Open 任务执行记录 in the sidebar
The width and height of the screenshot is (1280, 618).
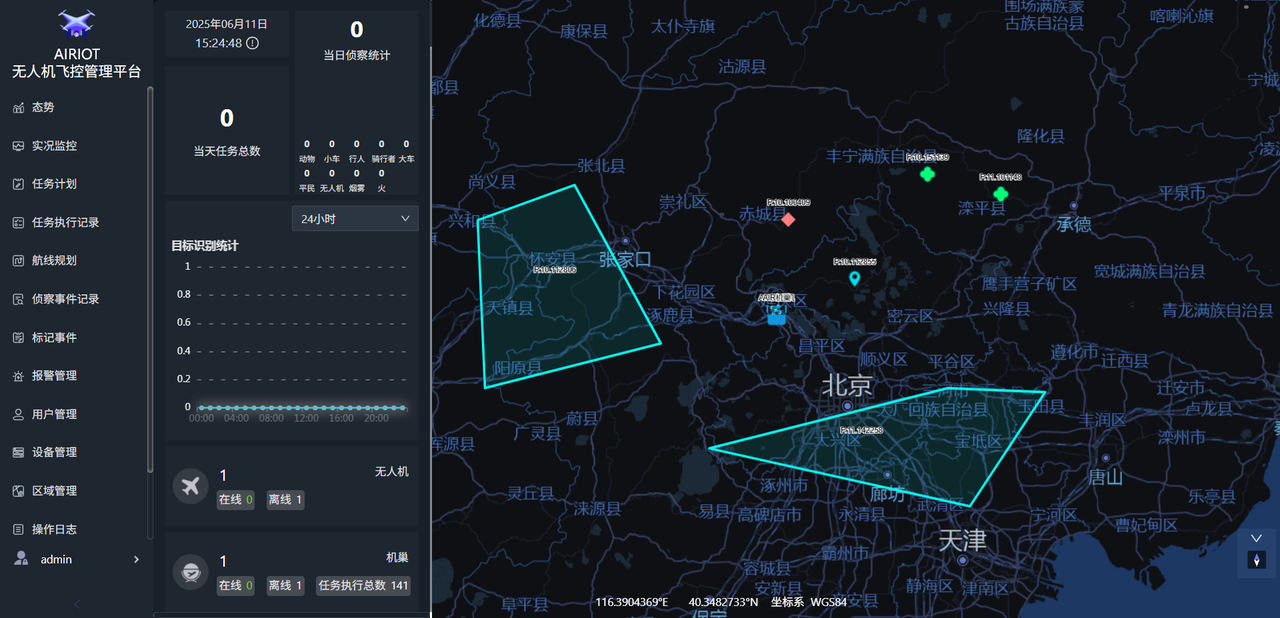(x=66, y=223)
